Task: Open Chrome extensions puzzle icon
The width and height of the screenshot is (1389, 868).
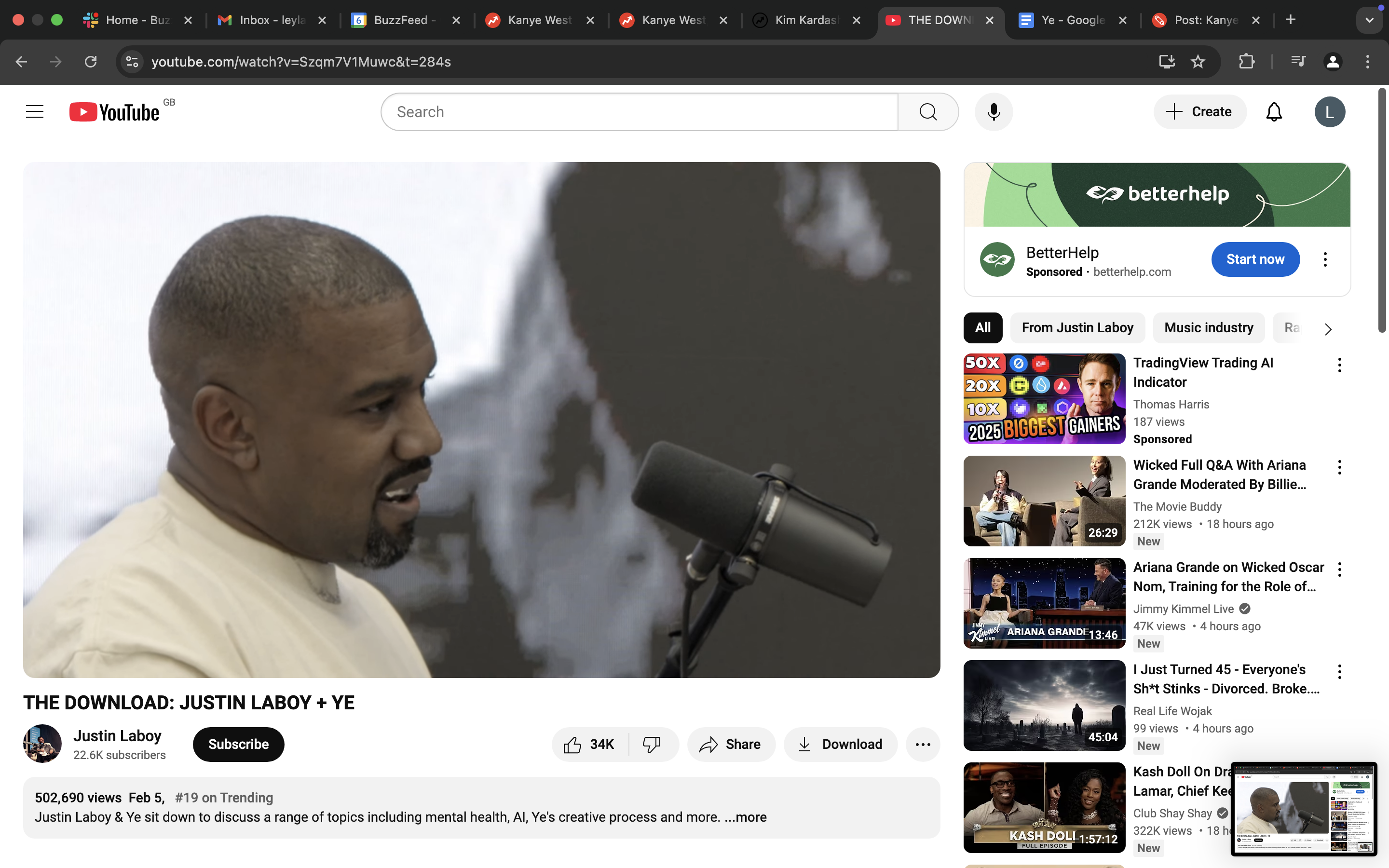Action: click(1246, 61)
